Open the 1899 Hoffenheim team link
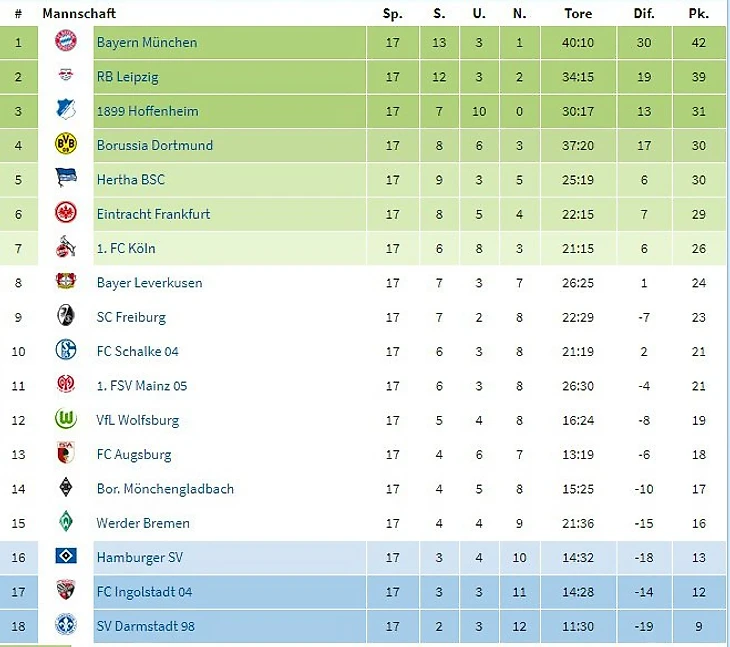This screenshot has height=647, width=730. point(147,111)
